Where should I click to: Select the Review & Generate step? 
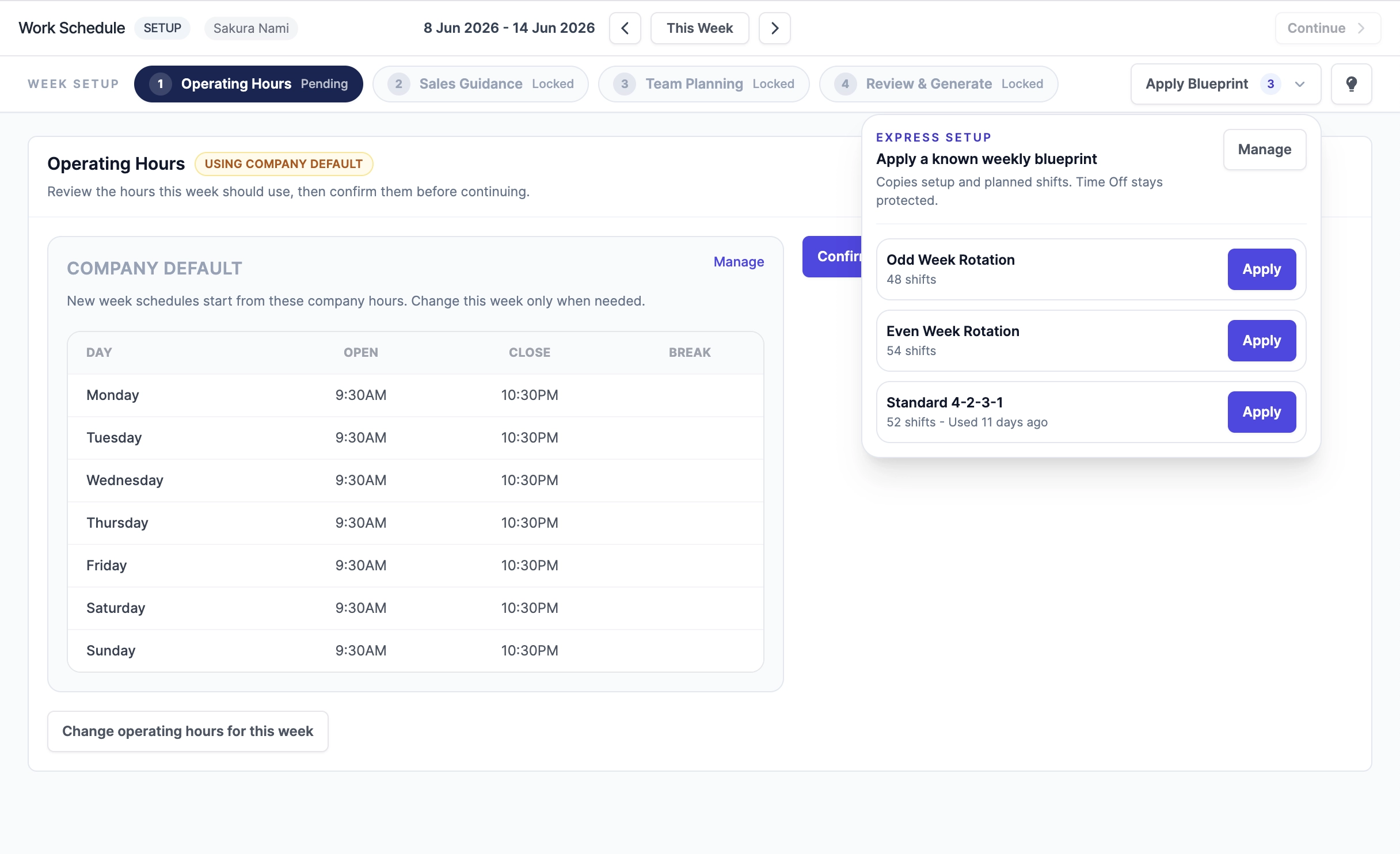pos(939,84)
